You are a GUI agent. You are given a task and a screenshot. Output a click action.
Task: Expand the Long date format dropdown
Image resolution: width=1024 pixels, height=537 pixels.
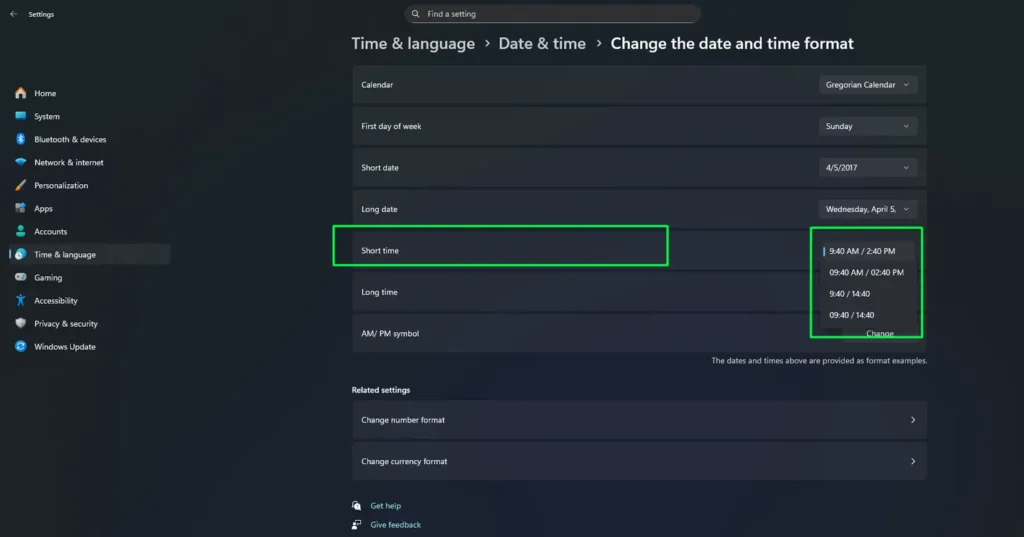868,209
